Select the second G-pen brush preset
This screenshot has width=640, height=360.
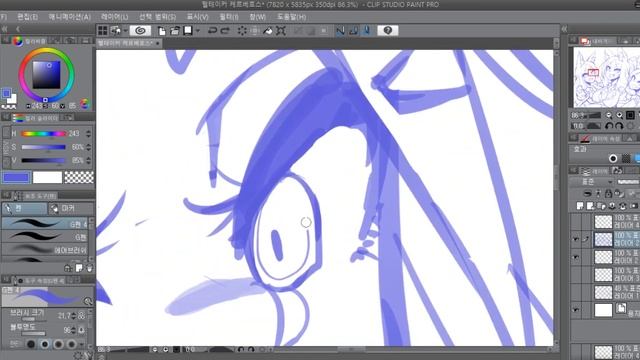click(x=45, y=236)
